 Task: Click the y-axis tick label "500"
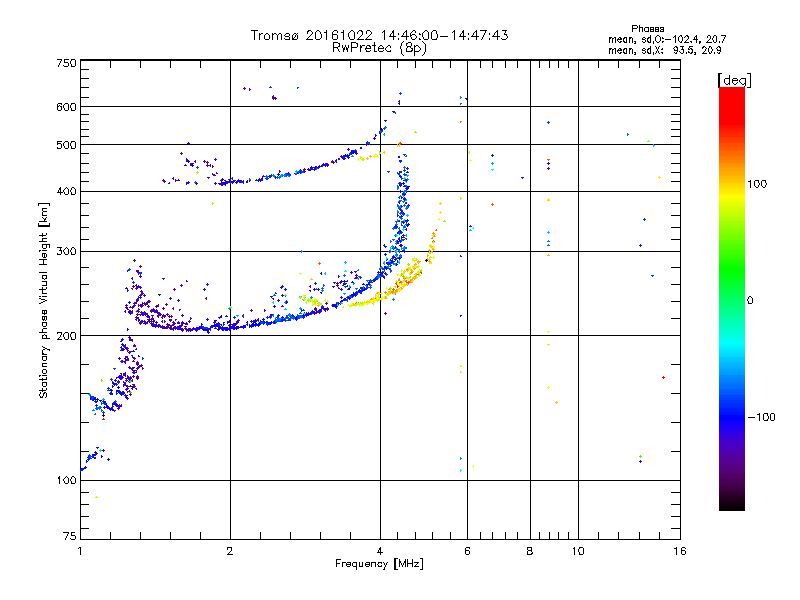(66, 145)
